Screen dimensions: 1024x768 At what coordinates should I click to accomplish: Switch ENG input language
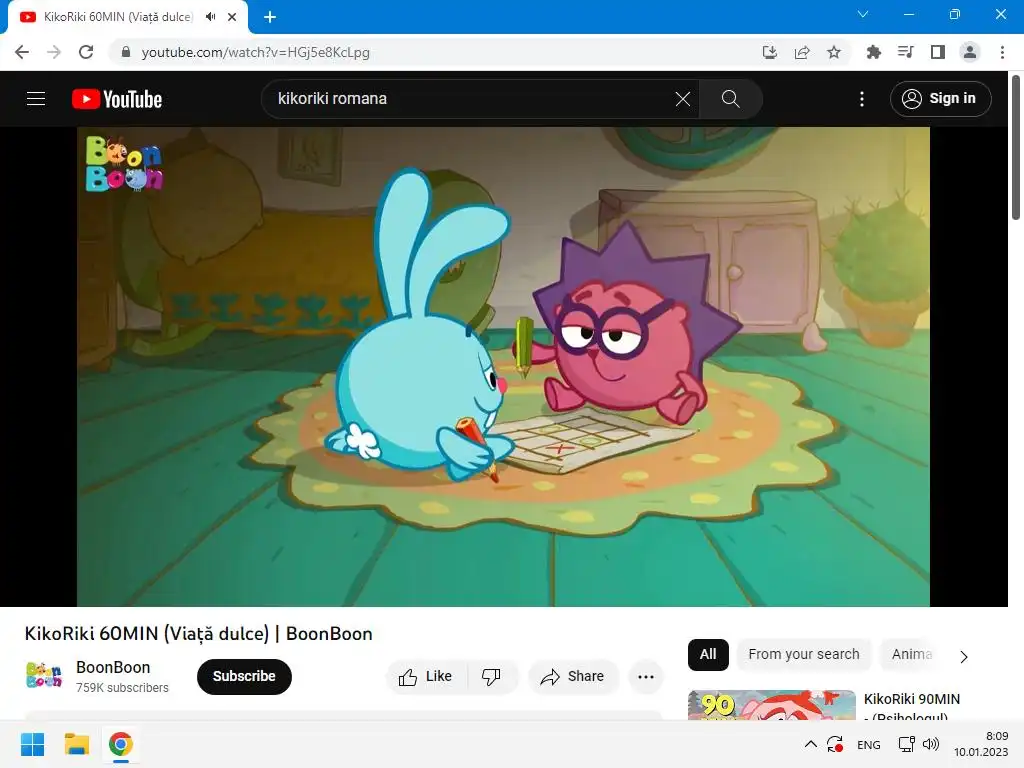[x=869, y=745]
